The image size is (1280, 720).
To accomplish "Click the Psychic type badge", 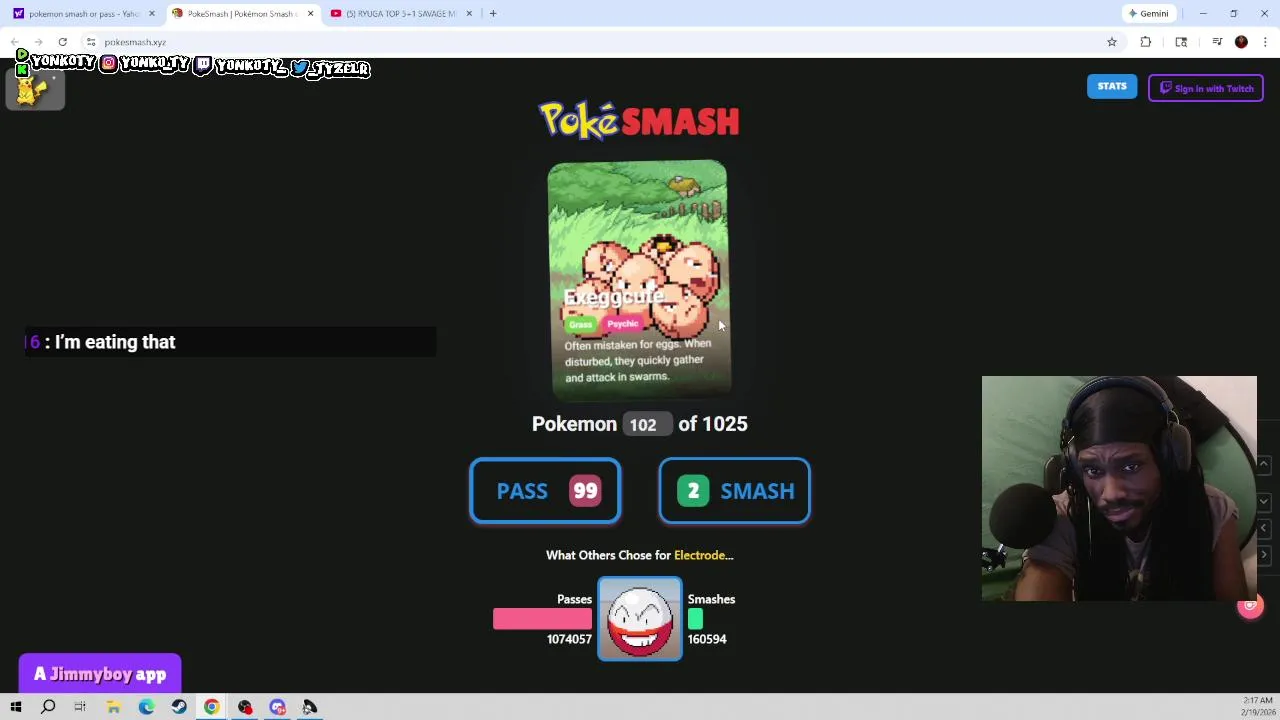I will [x=622, y=324].
